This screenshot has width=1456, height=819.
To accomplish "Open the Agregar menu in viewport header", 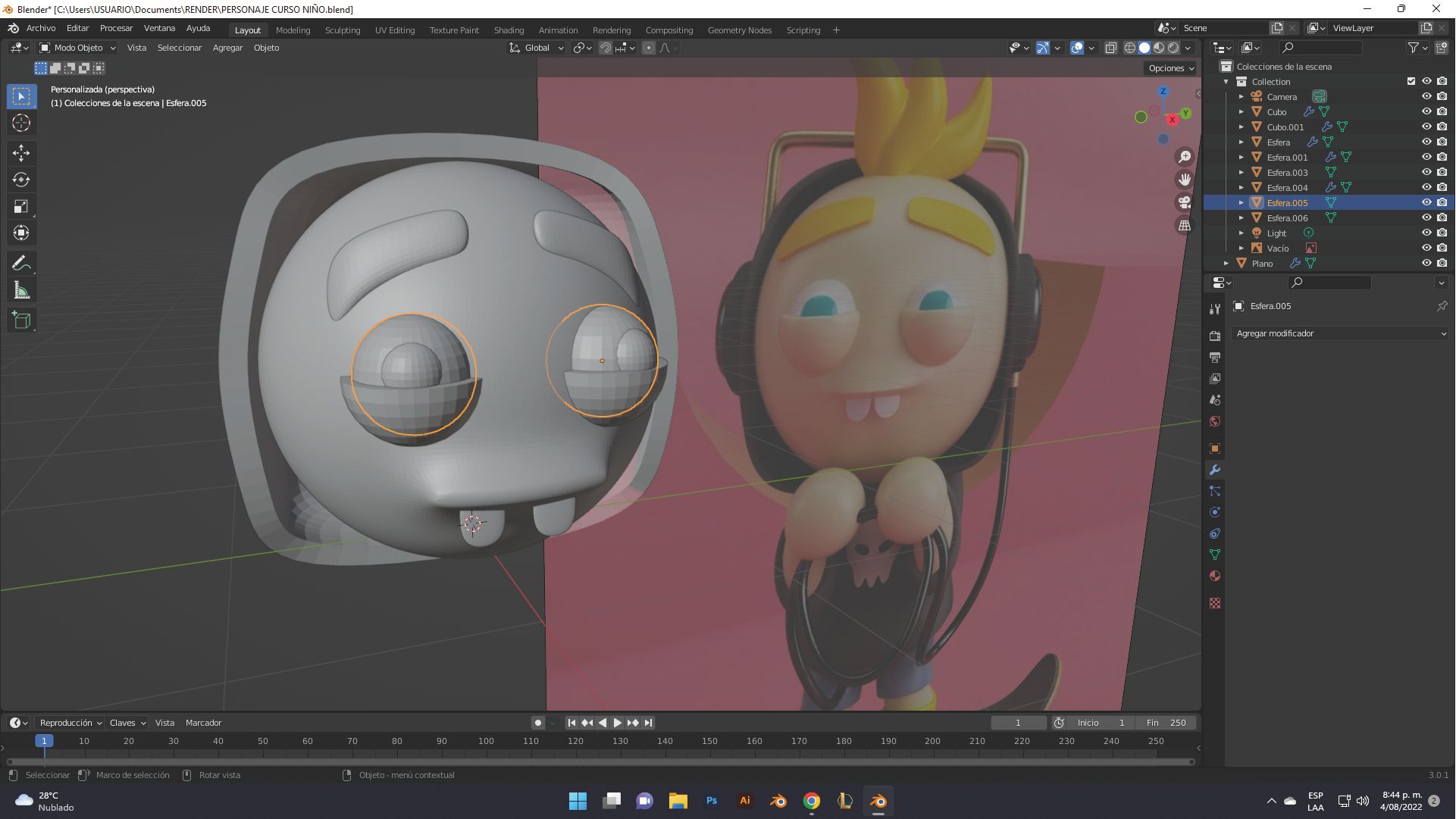I will pyautogui.click(x=227, y=48).
